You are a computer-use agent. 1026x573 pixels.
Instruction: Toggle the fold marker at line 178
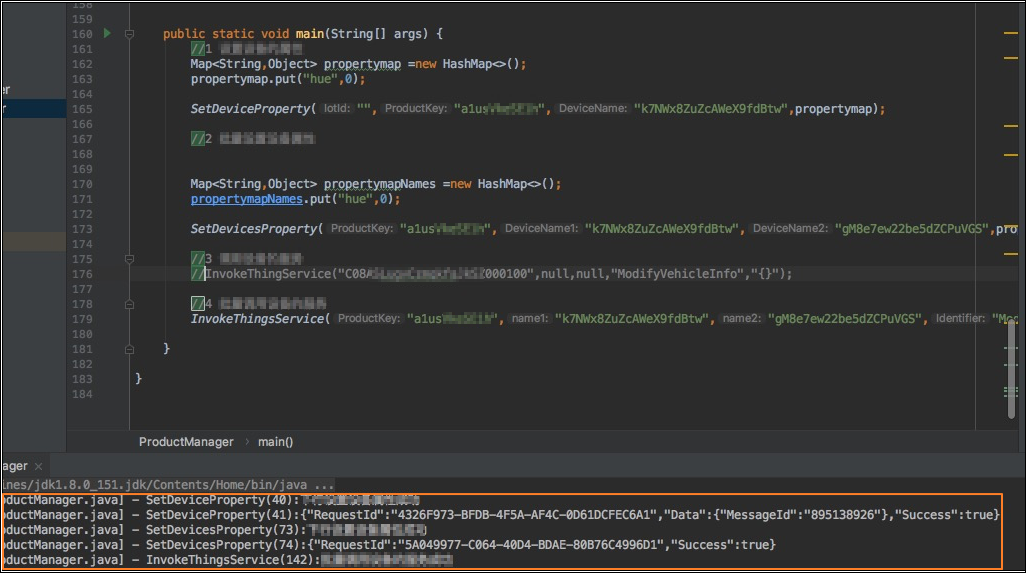tap(129, 304)
